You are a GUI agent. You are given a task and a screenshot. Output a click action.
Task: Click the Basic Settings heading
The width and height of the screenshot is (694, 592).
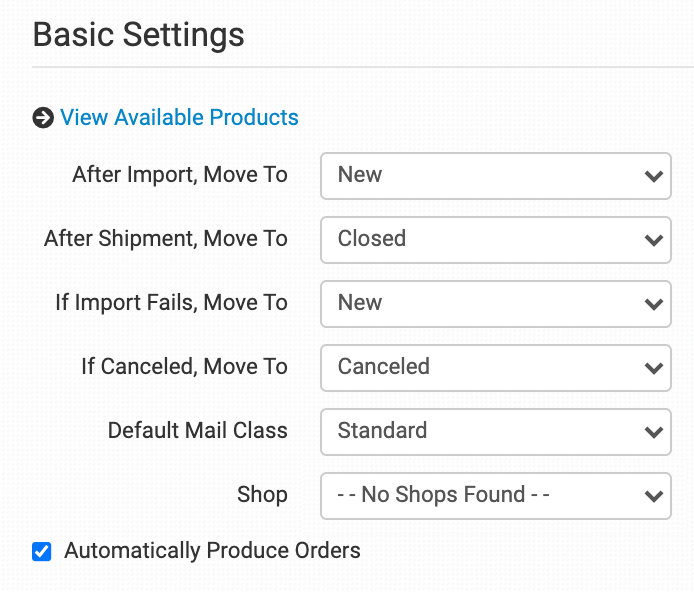pyautogui.click(x=139, y=35)
